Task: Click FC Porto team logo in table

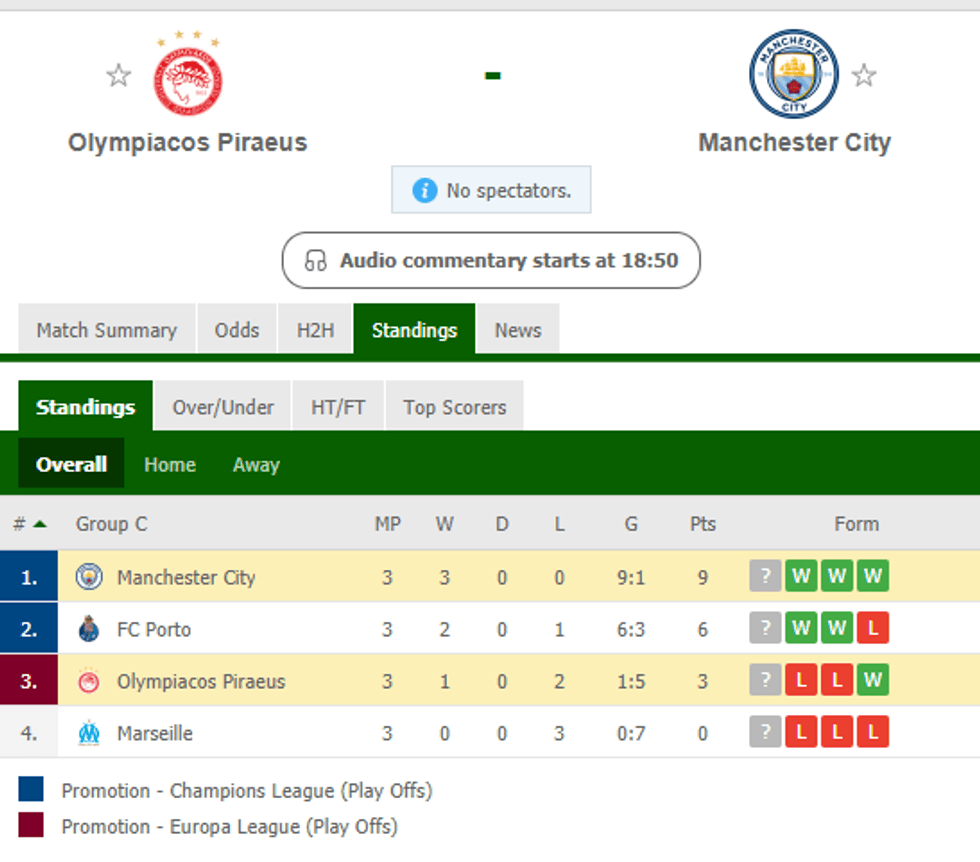Action: click(x=89, y=629)
